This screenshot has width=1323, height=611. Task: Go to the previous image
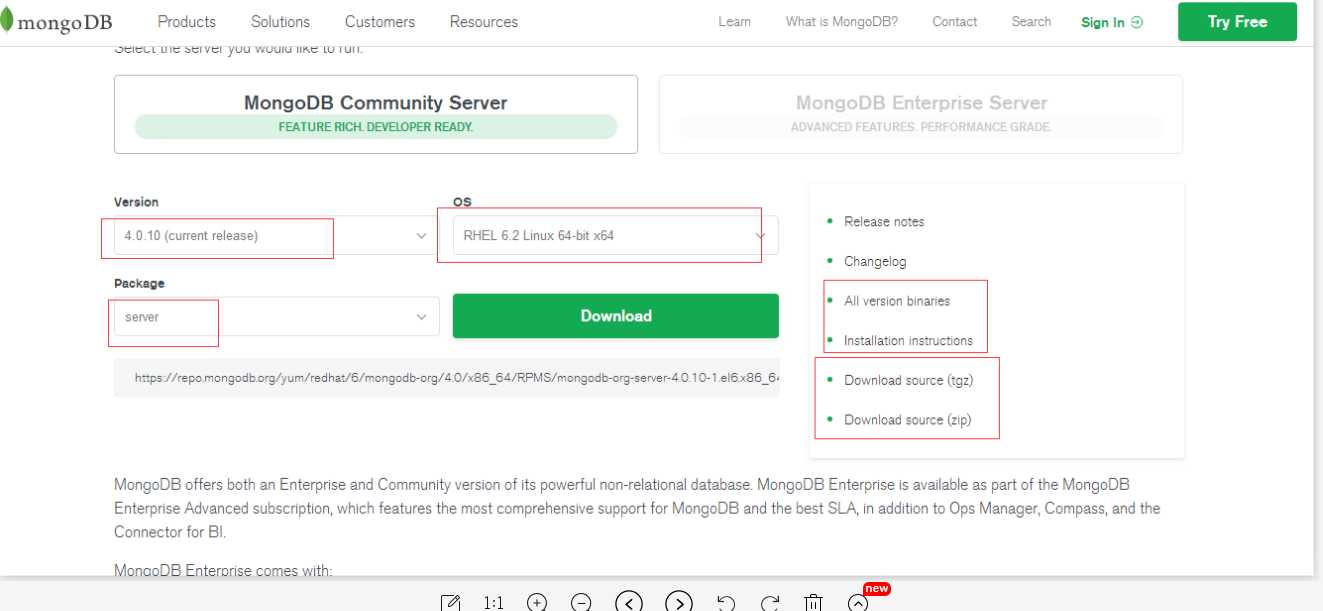(629, 602)
